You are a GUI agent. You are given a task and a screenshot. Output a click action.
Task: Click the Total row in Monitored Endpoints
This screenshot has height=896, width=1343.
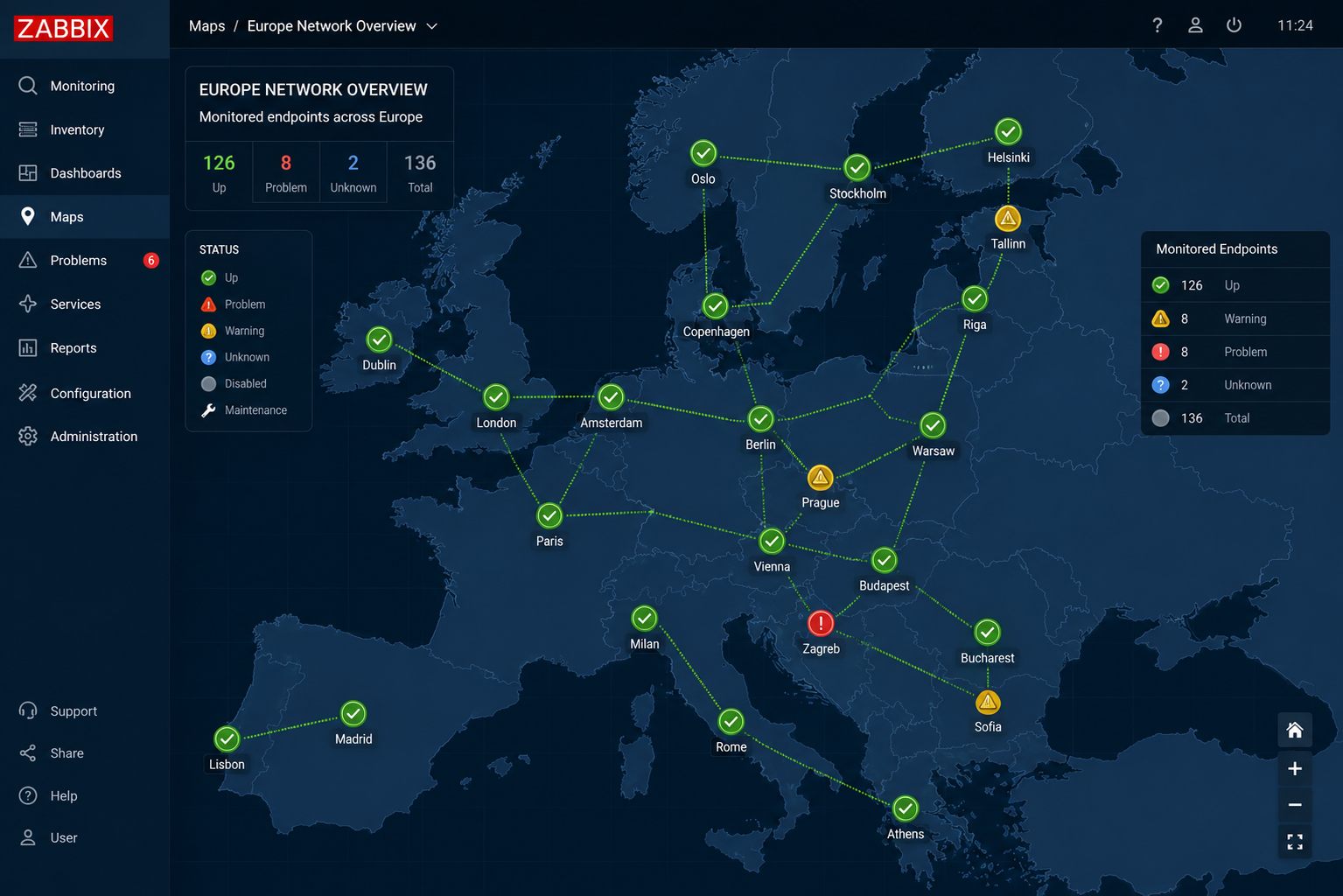tap(1235, 418)
